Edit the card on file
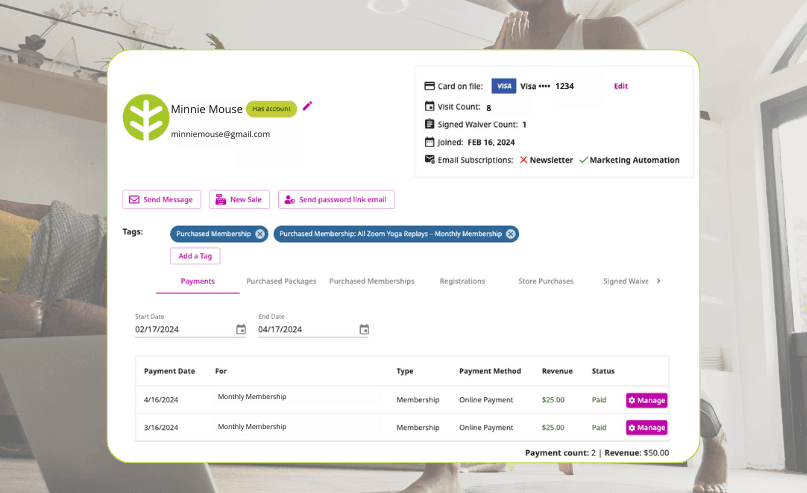The width and height of the screenshot is (807, 493). (x=621, y=86)
